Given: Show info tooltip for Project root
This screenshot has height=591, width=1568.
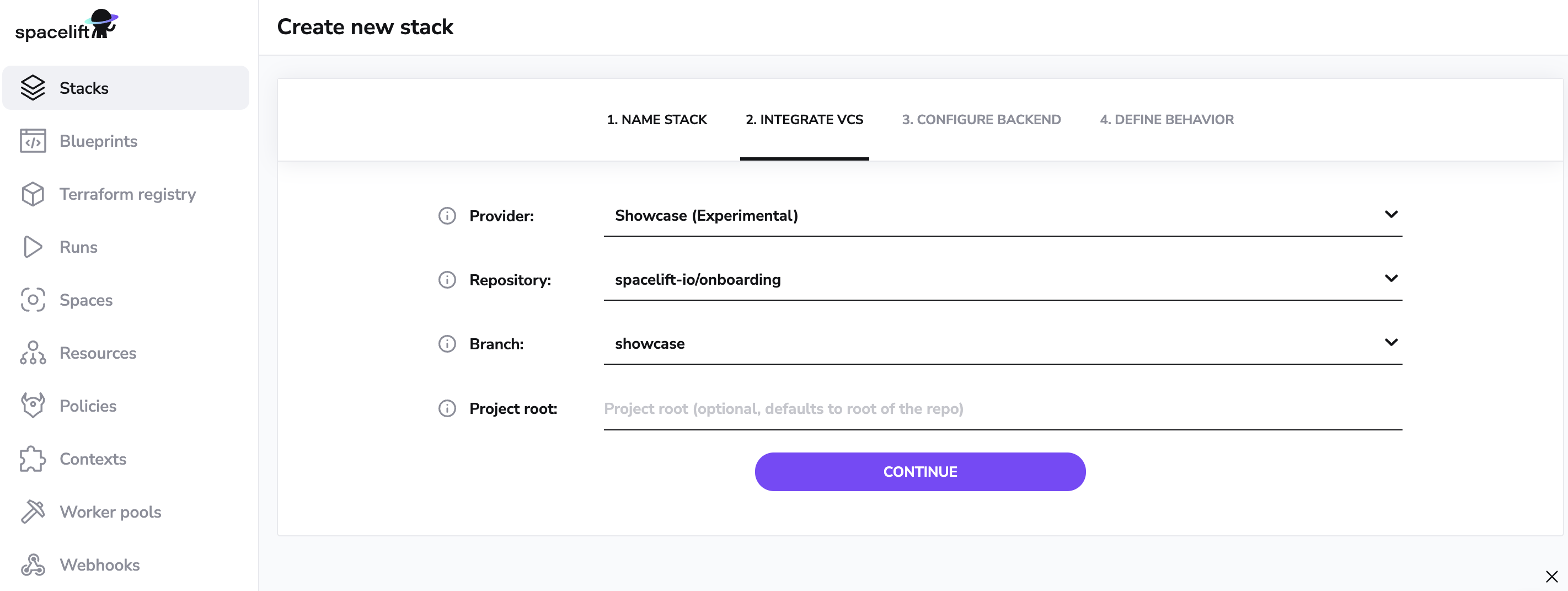Looking at the screenshot, I should pos(447,408).
